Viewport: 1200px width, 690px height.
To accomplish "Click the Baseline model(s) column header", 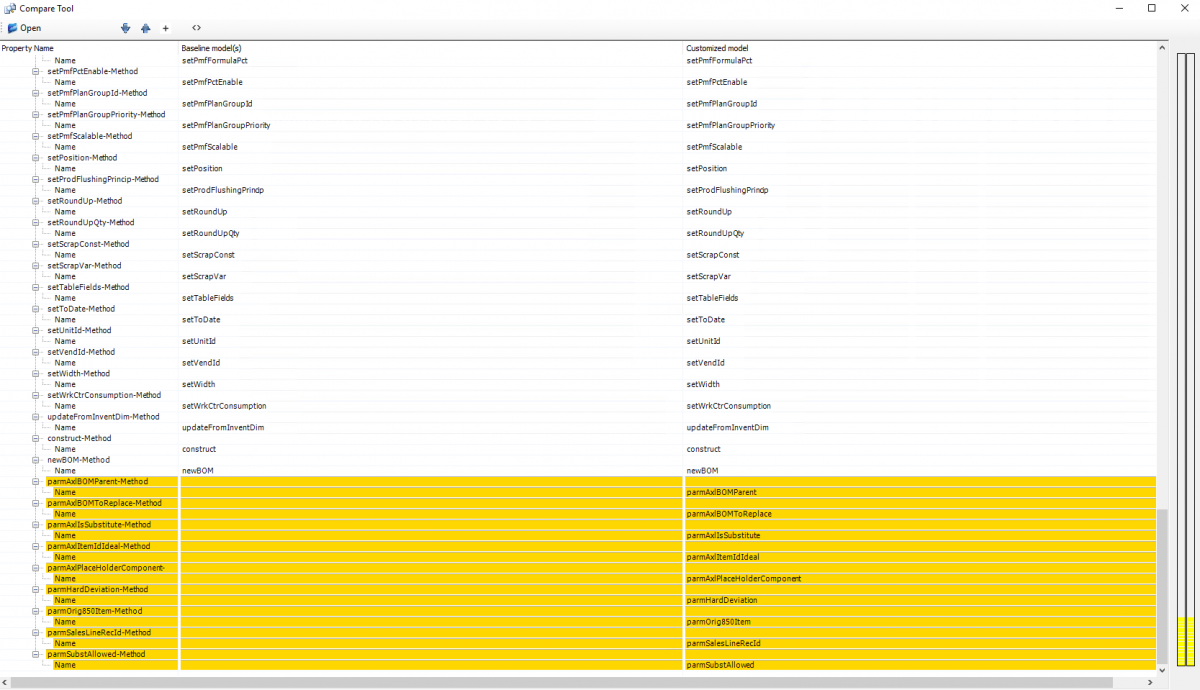I will pos(211,48).
